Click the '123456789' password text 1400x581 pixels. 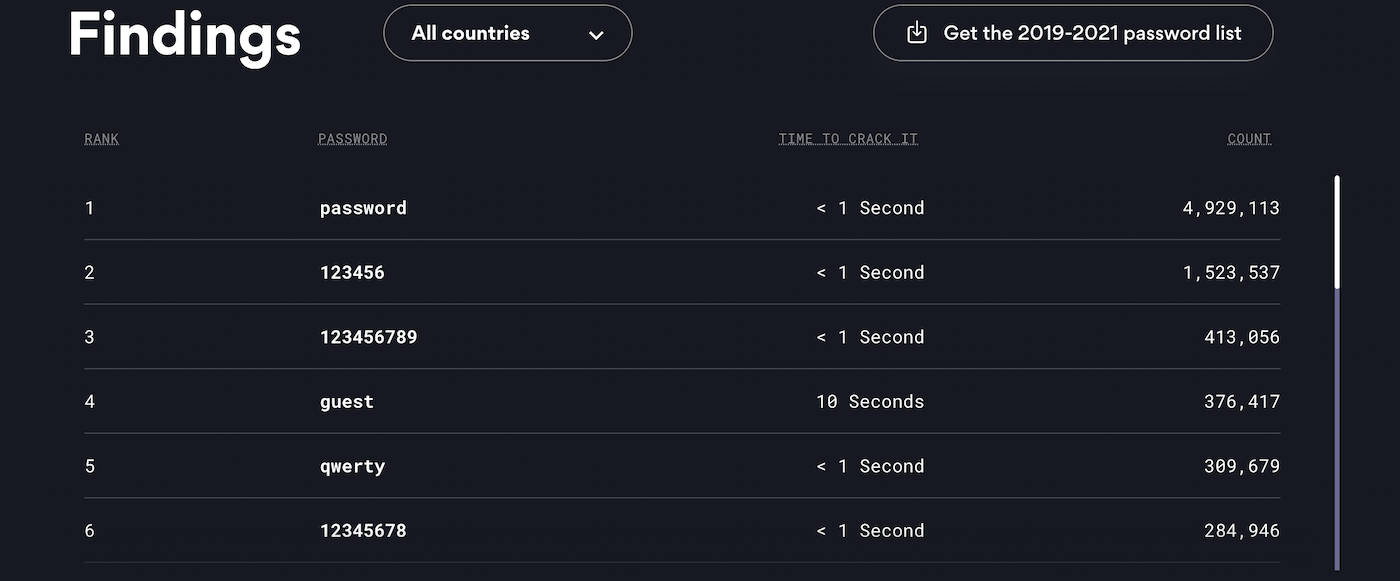[368, 337]
